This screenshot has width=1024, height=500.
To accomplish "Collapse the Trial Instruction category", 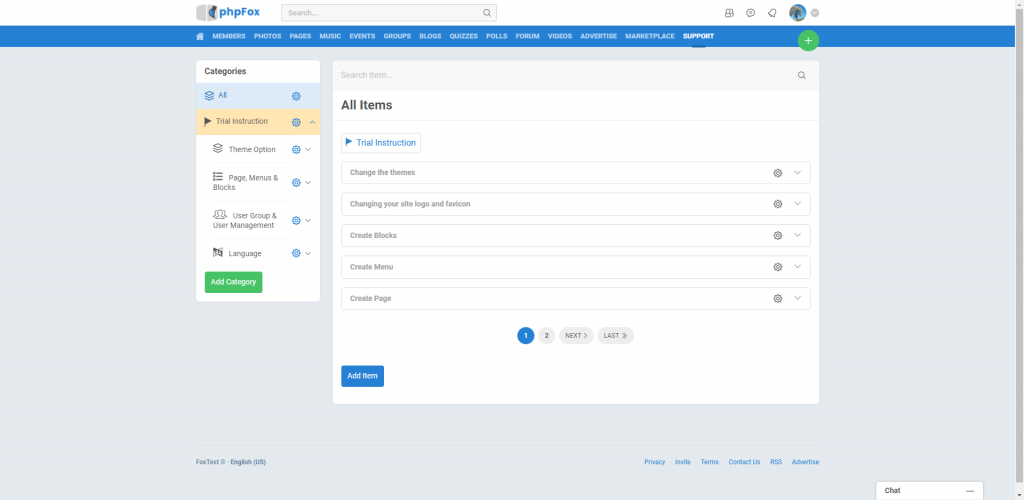I will tap(312, 122).
